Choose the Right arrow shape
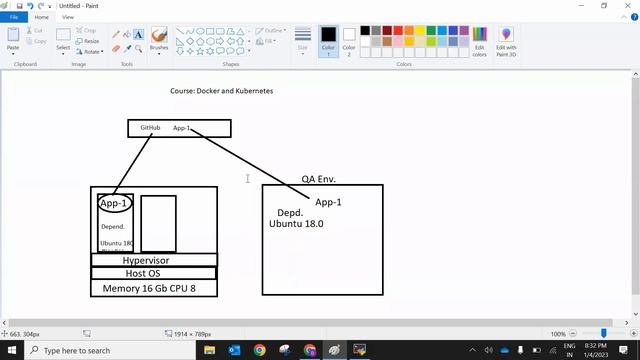This screenshot has height=360, width=640. click(220, 41)
